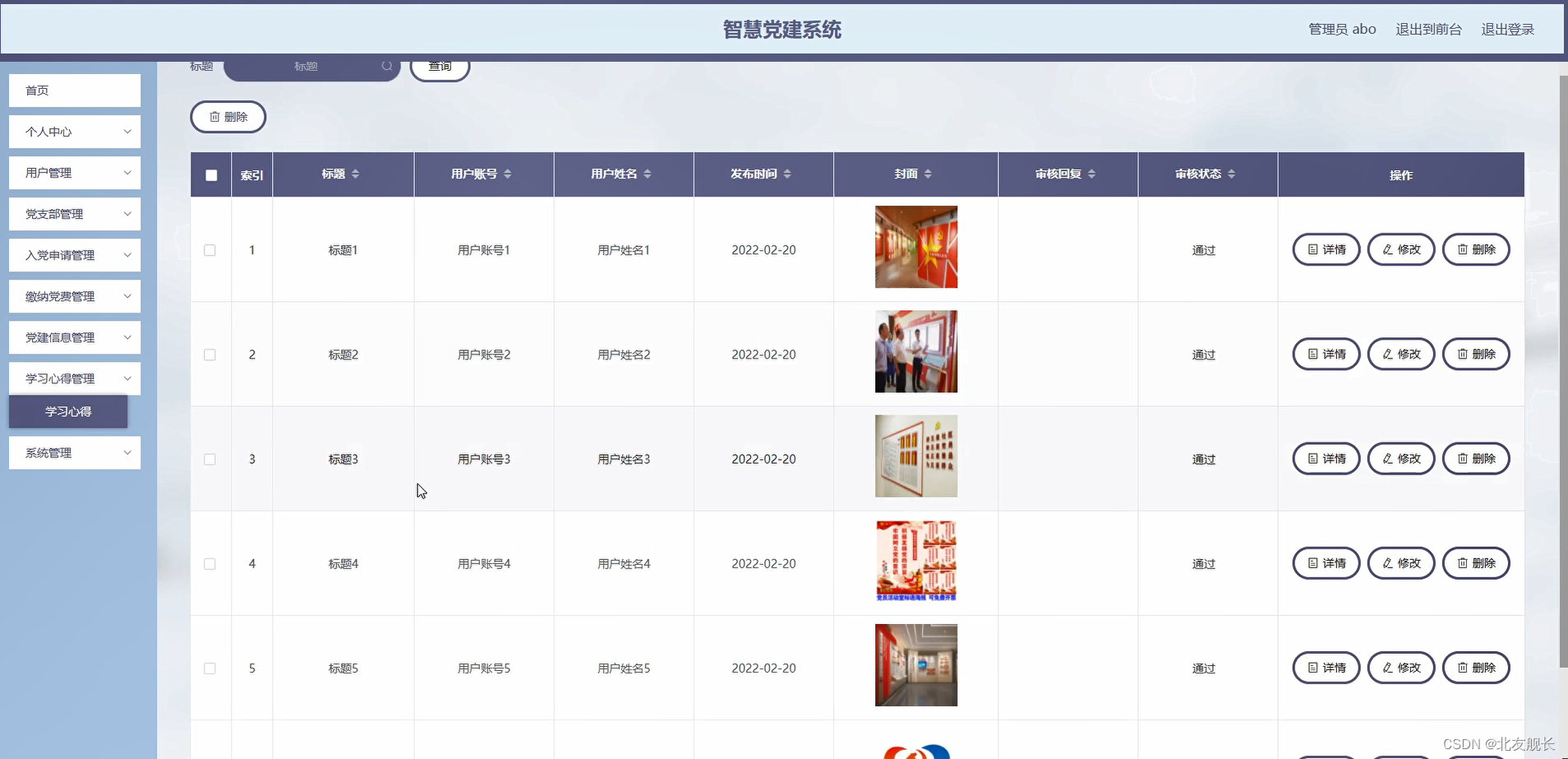Click sort arrows on 标题 column header
The height and width of the screenshot is (759, 1568).
coord(356,174)
